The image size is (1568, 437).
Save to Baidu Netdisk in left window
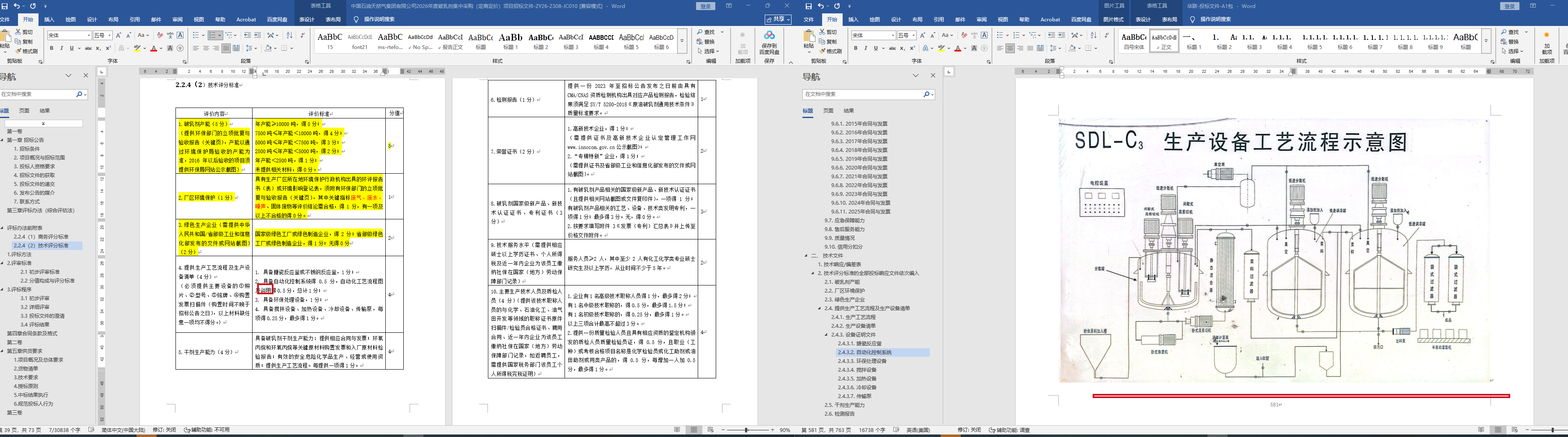pyautogui.click(x=769, y=43)
